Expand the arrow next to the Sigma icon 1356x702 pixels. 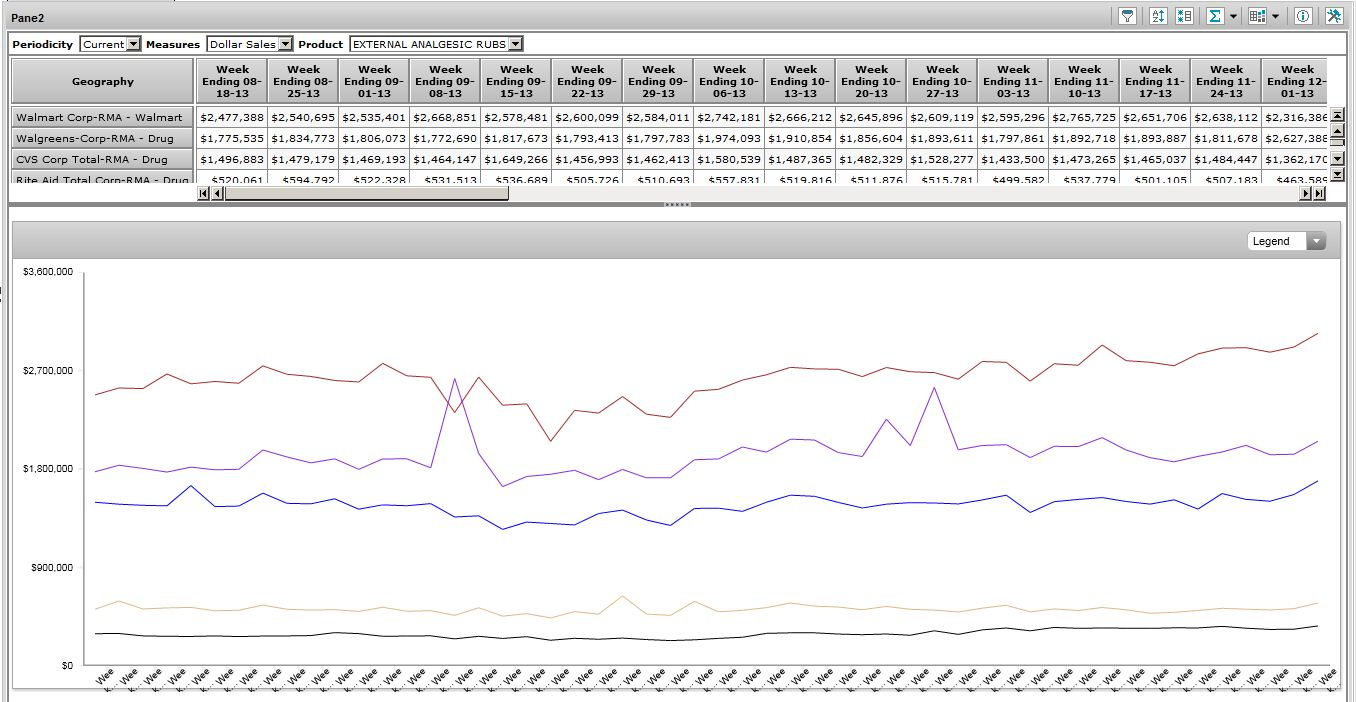pos(1233,16)
